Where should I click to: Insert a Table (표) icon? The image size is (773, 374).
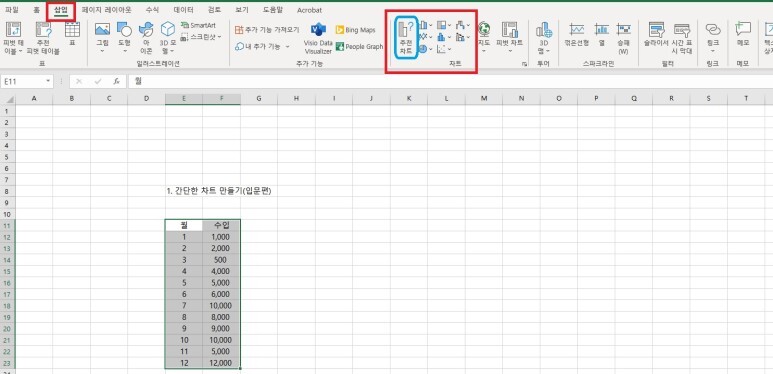pos(72,34)
